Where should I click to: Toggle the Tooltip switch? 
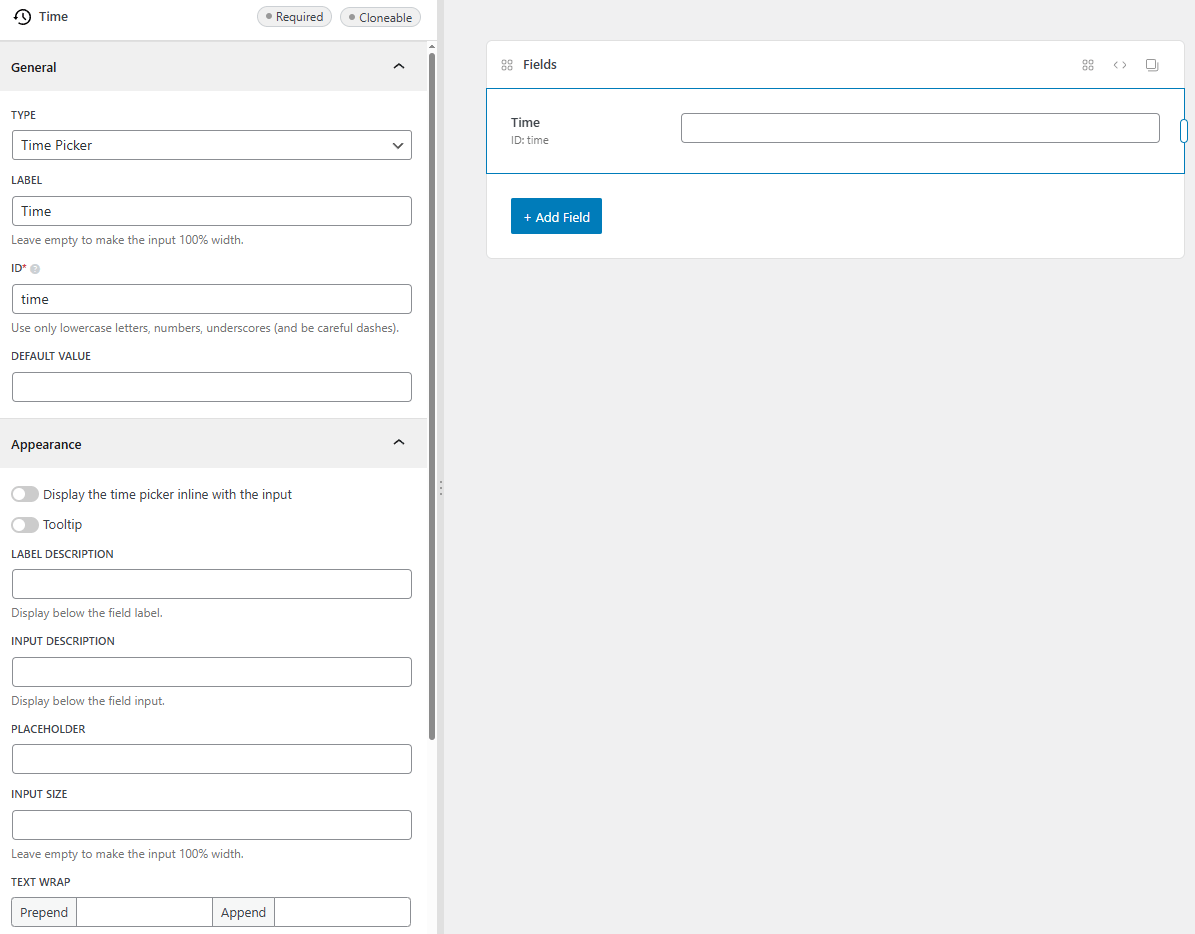[24, 524]
